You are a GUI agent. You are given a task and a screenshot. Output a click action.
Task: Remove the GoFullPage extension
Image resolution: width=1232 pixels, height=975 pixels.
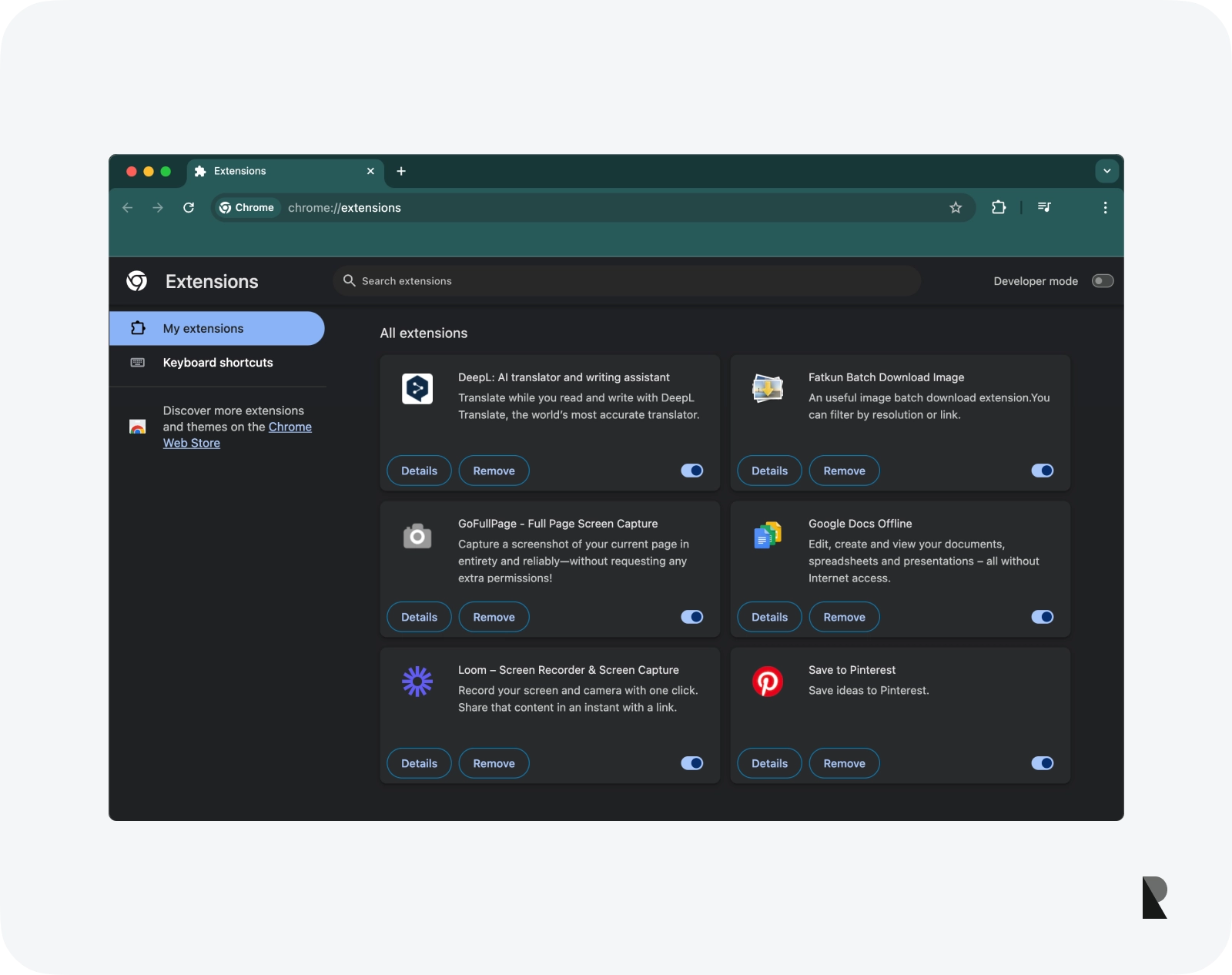pyautogui.click(x=494, y=617)
